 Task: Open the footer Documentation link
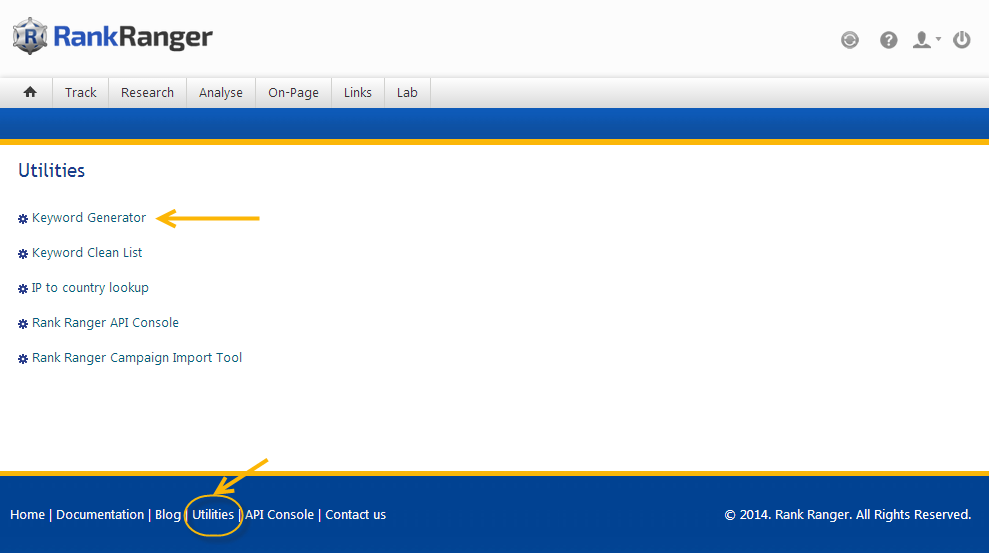point(100,514)
